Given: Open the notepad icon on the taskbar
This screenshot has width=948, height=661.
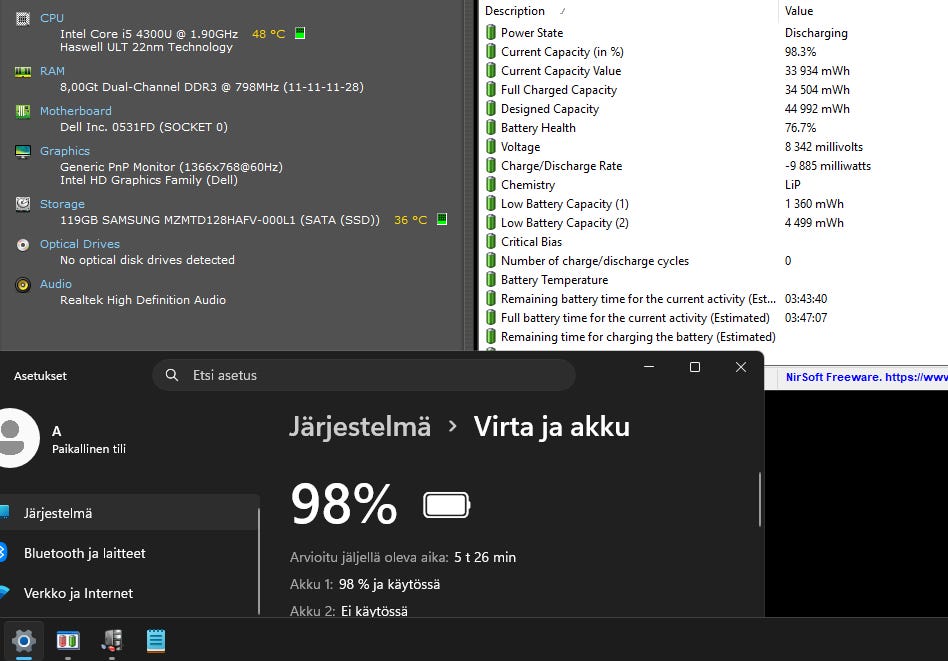Looking at the screenshot, I should coord(156,640).
